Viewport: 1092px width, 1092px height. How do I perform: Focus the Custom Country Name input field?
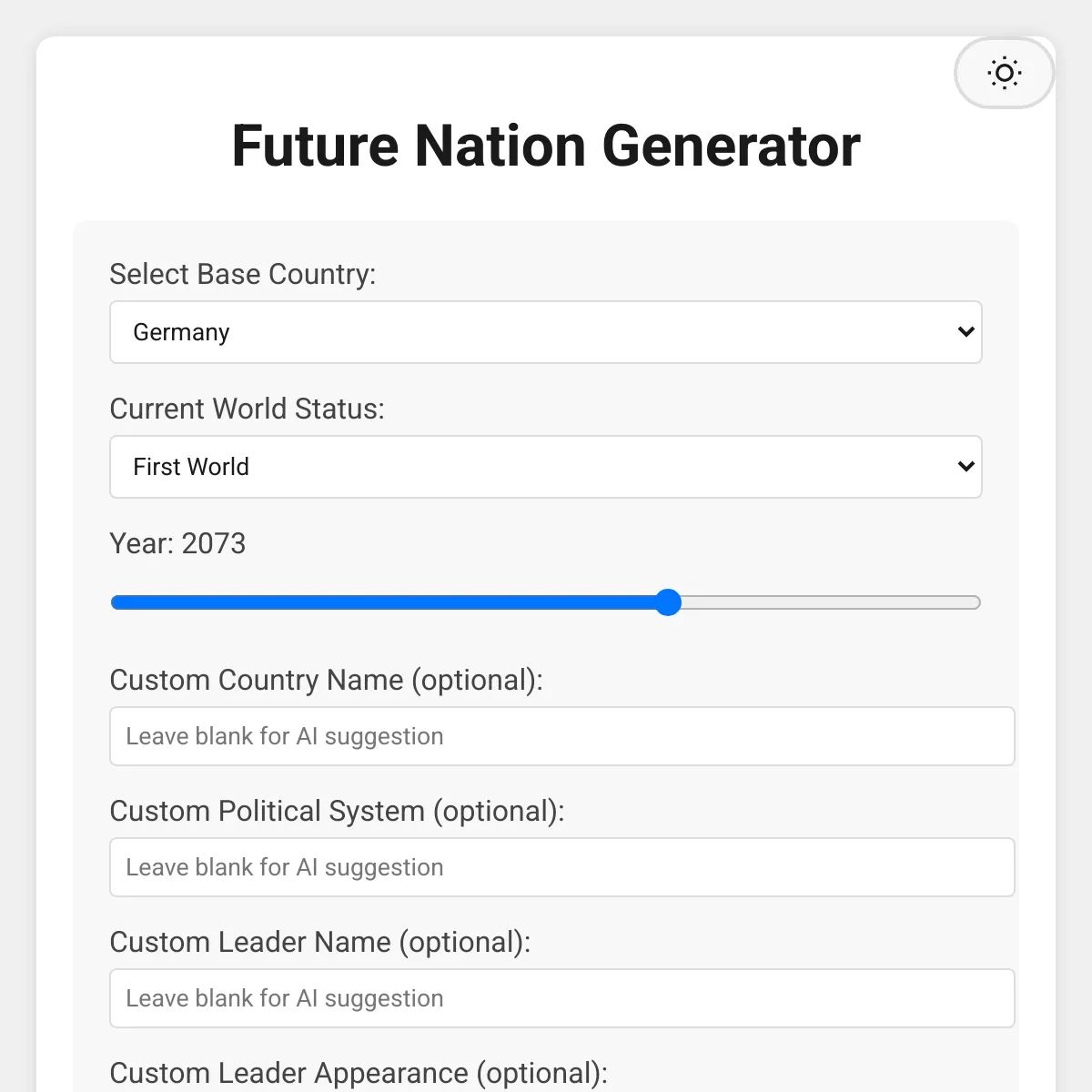[x=561, y=736]
